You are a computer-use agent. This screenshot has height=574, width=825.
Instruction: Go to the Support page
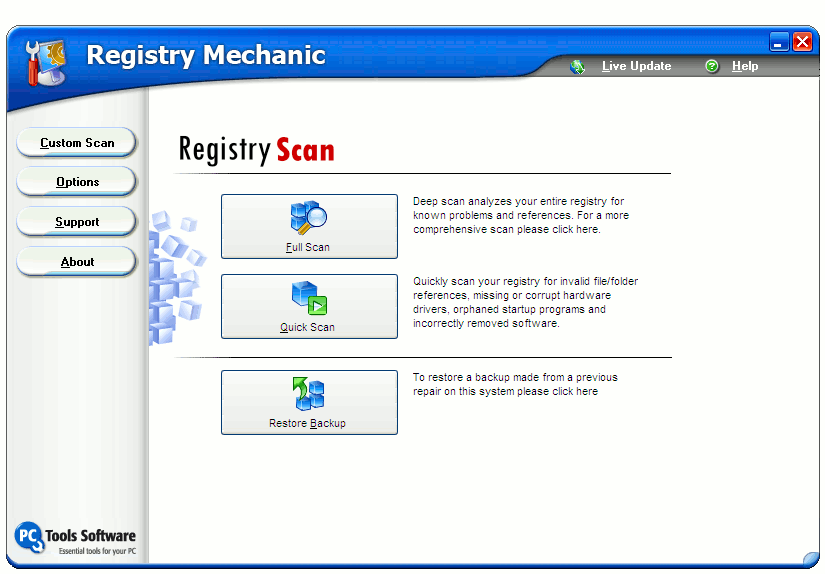[x=77, y=221]
